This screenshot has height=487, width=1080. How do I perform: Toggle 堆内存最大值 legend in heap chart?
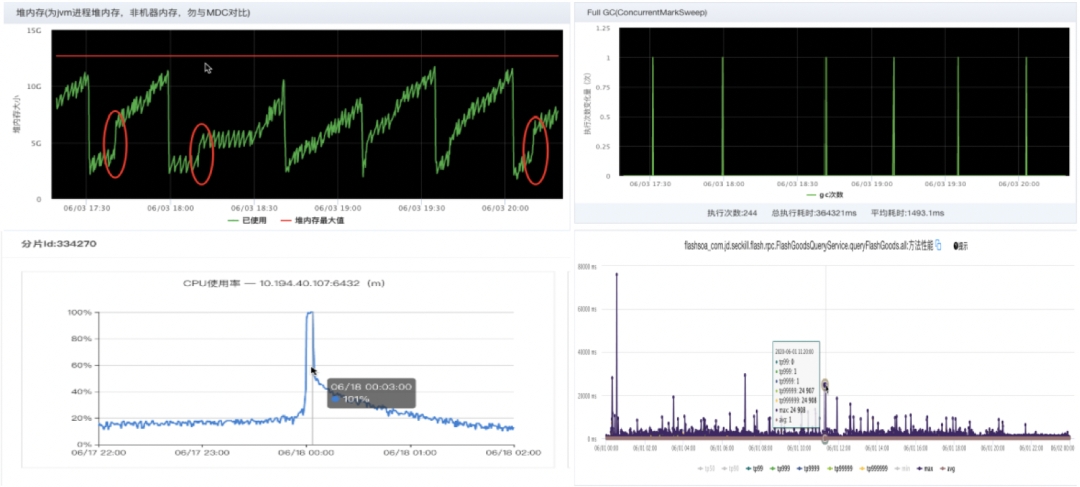[313, 220]
